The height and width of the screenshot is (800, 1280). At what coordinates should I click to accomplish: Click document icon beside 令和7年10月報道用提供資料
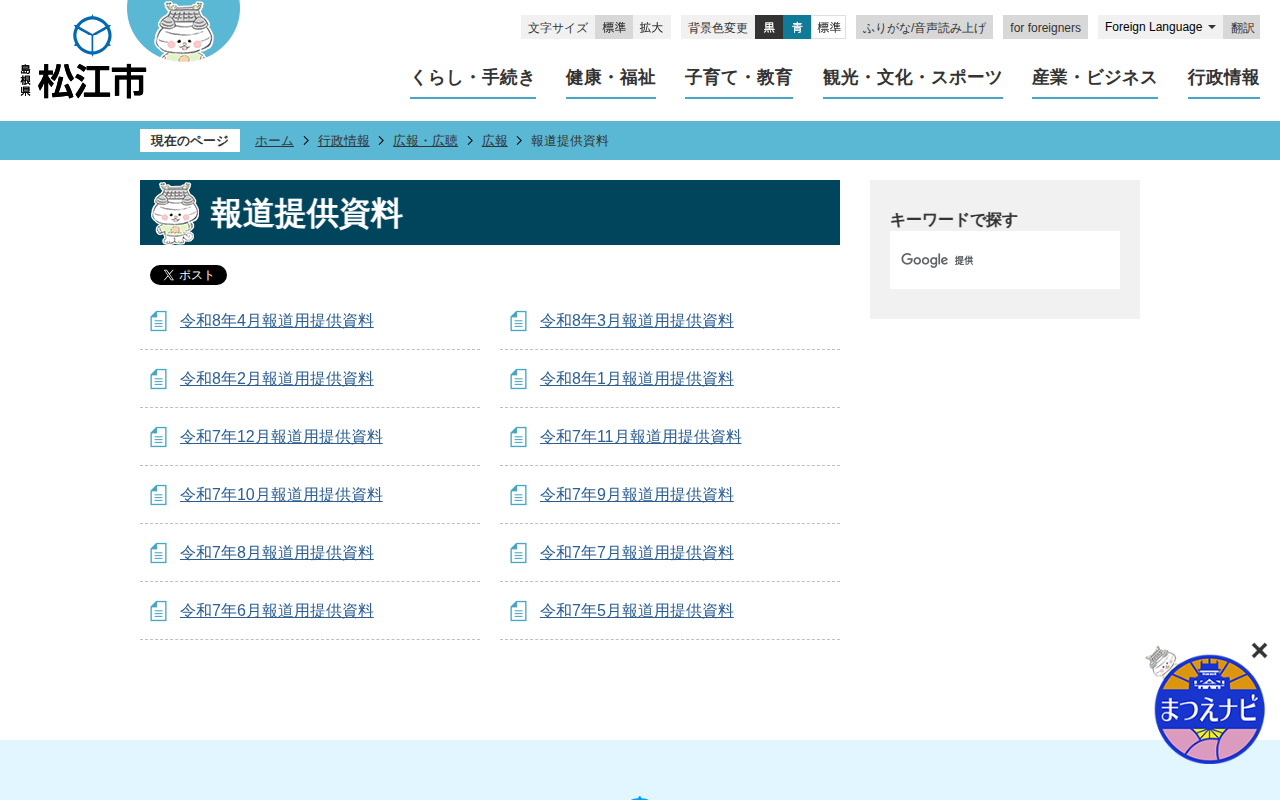click(158, 495)
